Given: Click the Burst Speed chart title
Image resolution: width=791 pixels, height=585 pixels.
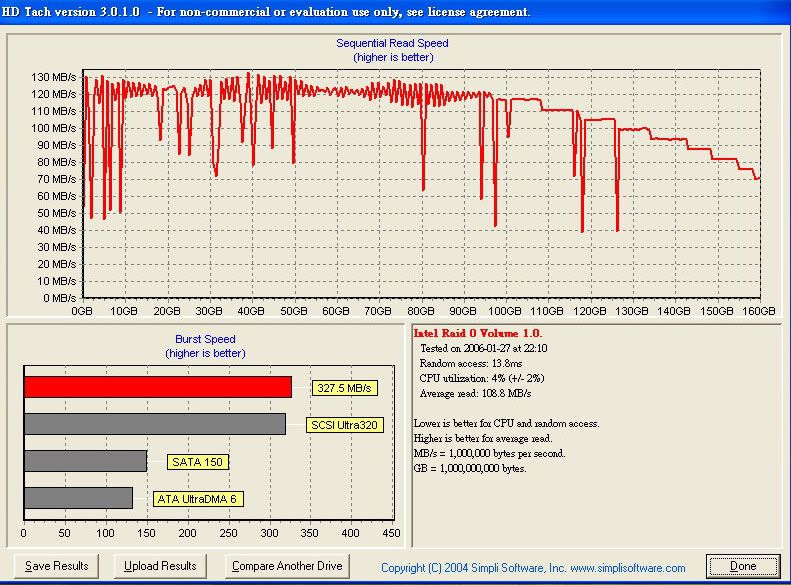Looking at the screenshot, I should pos(205,339).
